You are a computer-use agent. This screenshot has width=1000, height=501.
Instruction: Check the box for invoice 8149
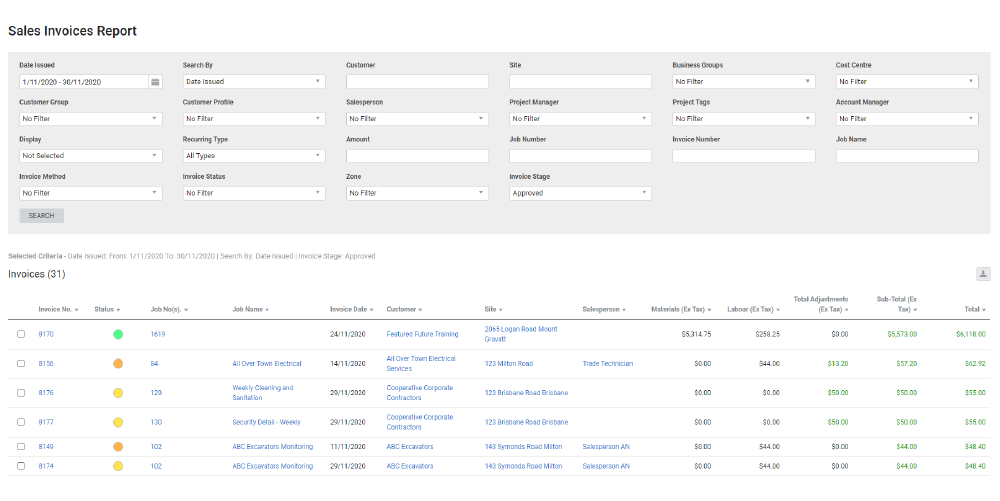[21, 446]
